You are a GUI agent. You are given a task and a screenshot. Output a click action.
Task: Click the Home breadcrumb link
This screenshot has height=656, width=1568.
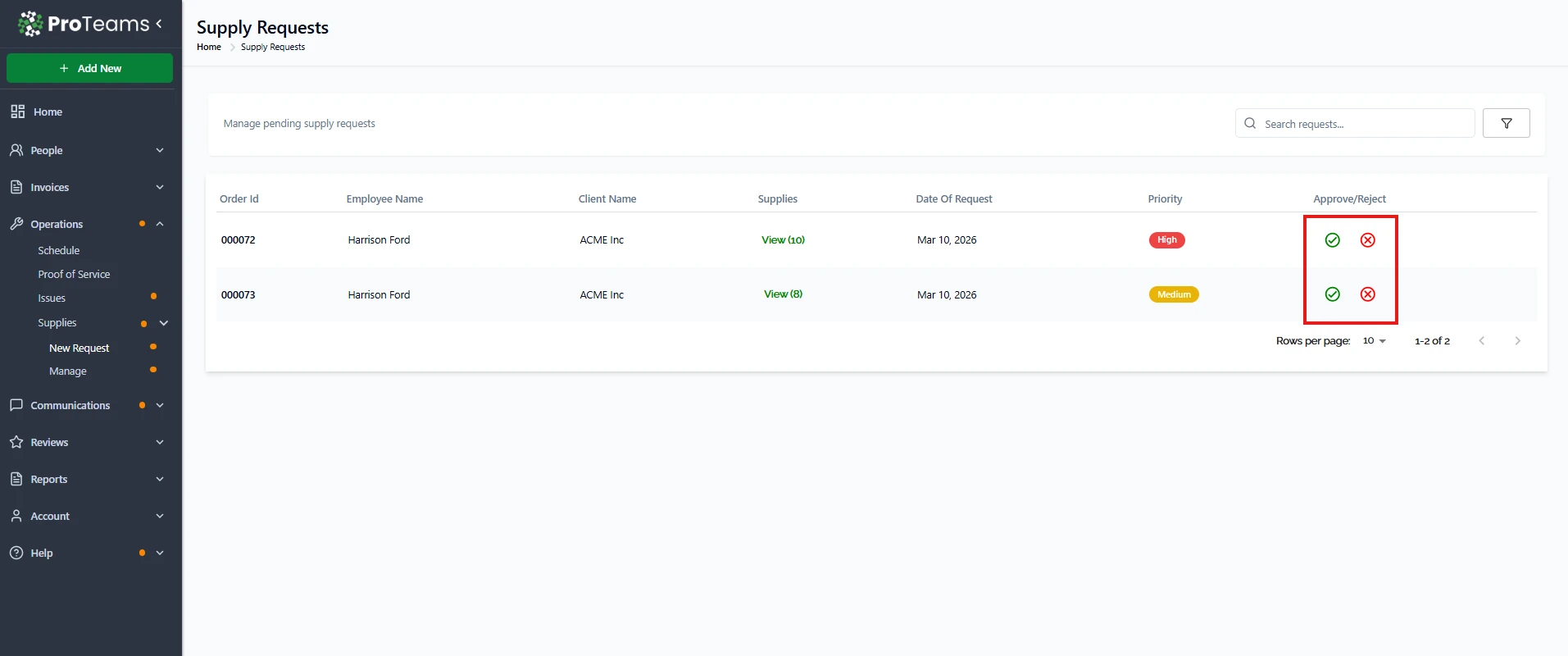(x=209, y=48)
